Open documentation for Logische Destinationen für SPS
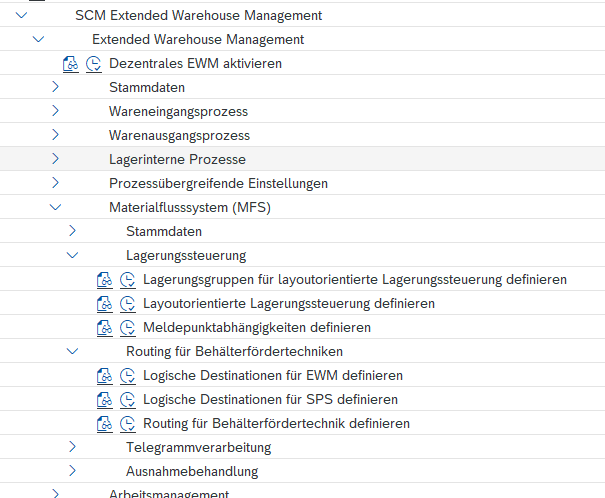The image size is (605, 498). click(105, 400)
